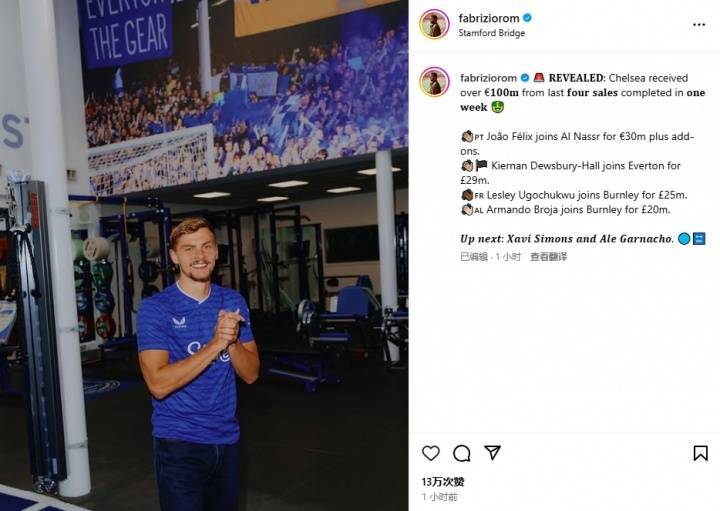This screenshot has width=720, height=511.
Task: Click the blue circle emoji after 'Garnacho'
Action: pos(684,238)
